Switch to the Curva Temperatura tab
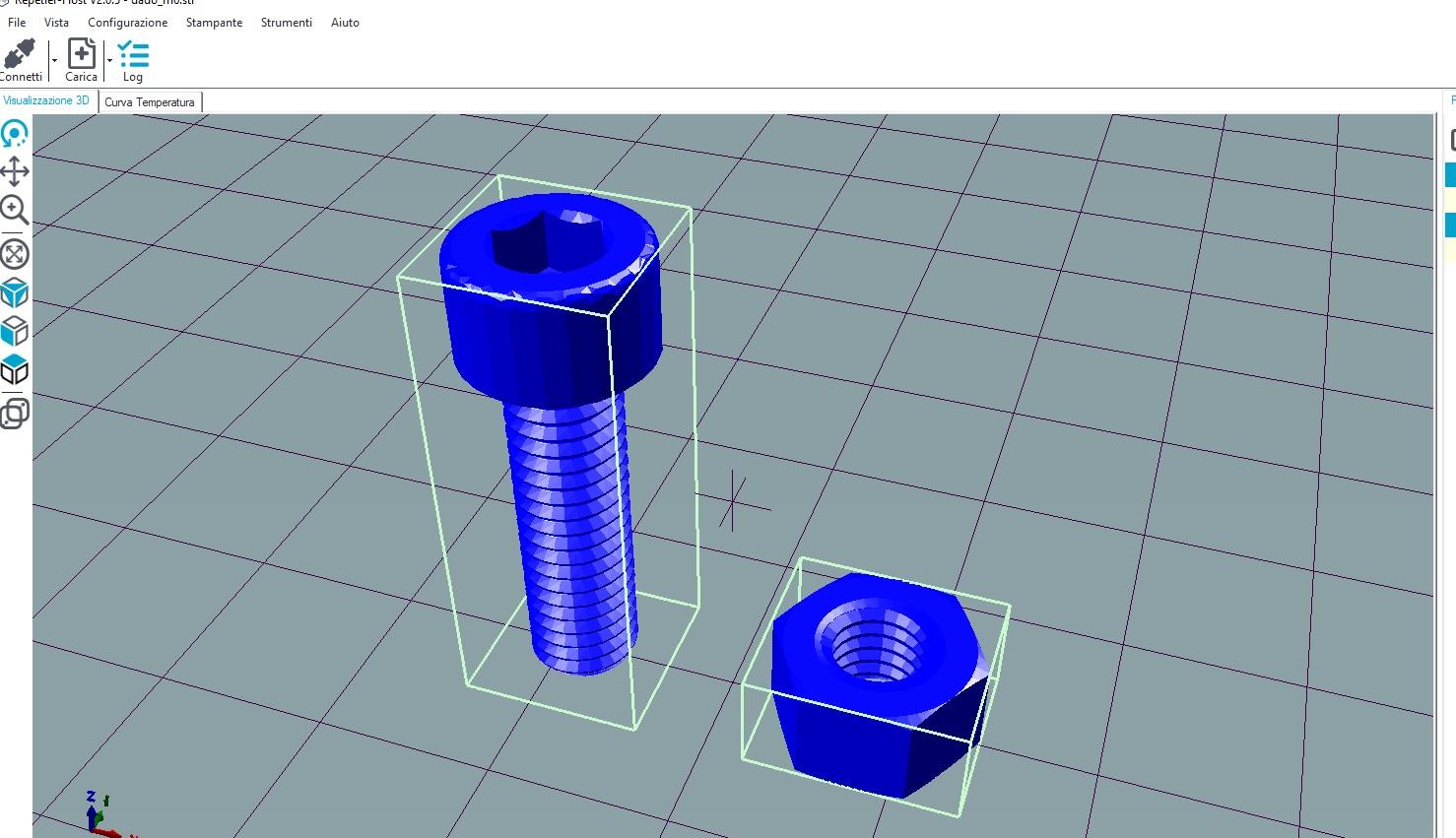 click(150, 102)
